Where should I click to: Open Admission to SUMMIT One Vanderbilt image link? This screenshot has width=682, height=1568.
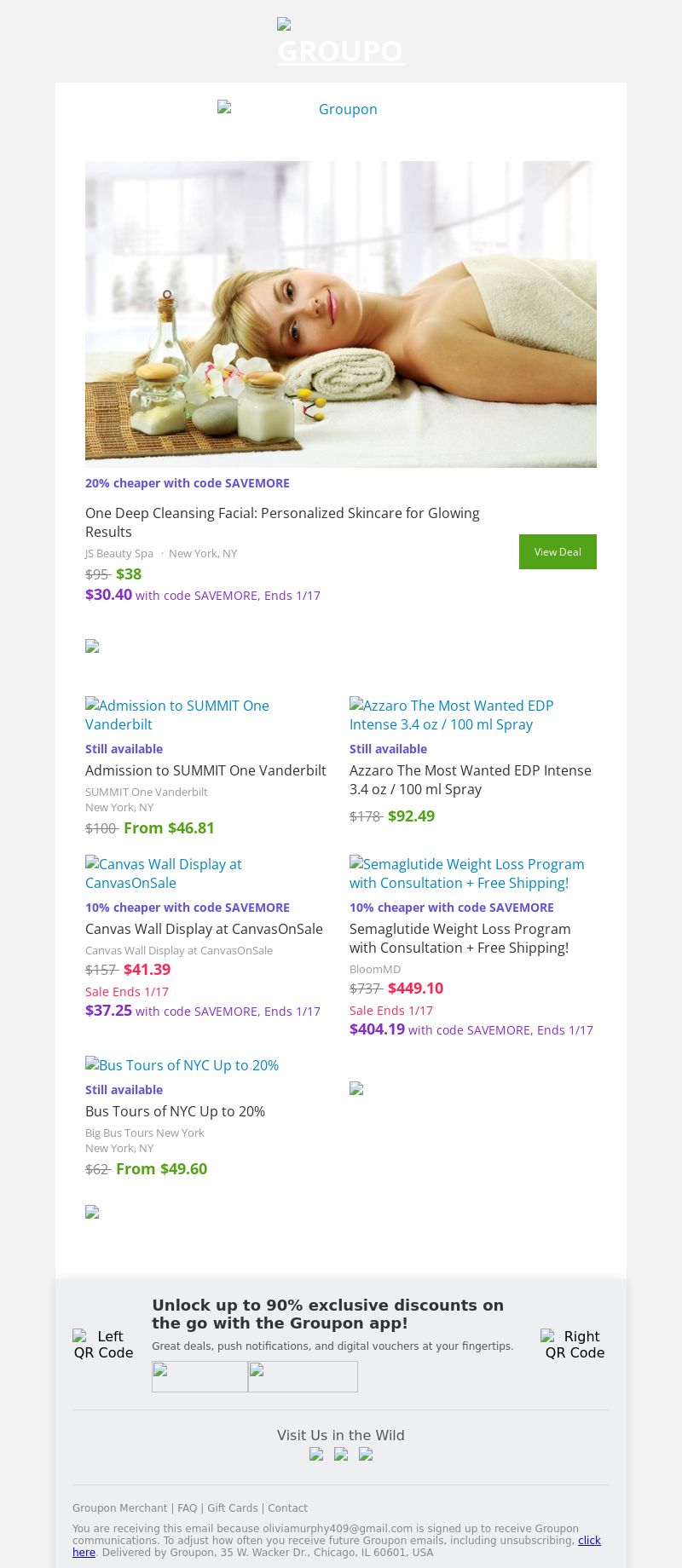click(x=177, y=715)
